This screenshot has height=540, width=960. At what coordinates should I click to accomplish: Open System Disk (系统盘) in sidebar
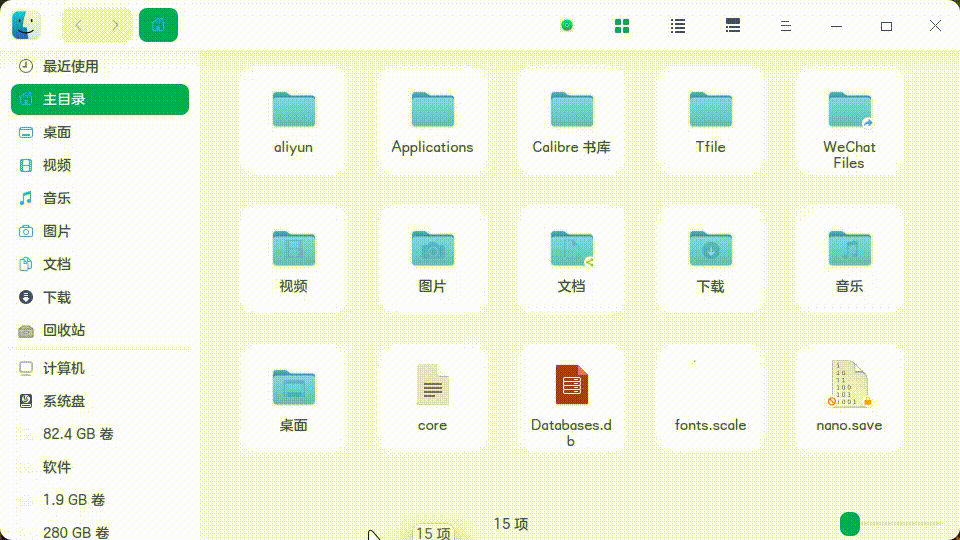100,401
